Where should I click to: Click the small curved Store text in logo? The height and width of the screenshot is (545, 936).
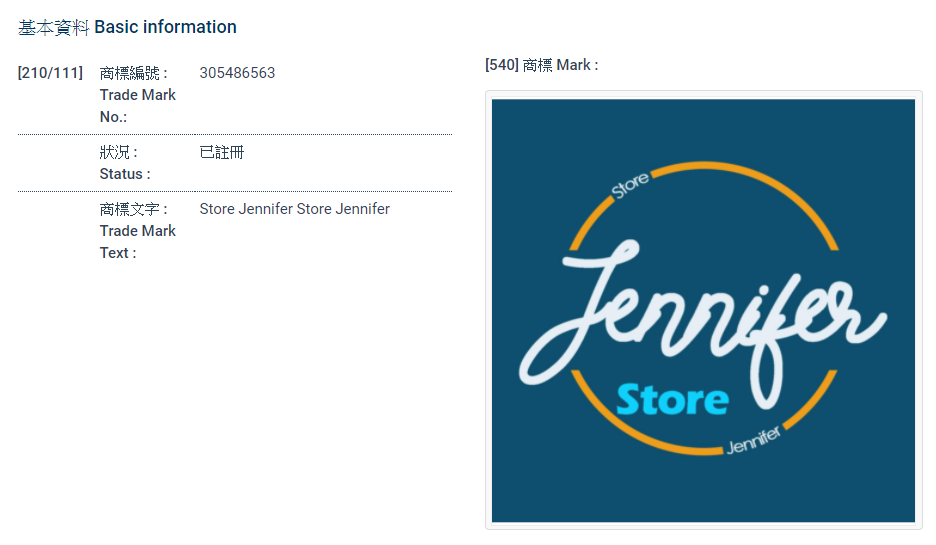pos(630,185)
